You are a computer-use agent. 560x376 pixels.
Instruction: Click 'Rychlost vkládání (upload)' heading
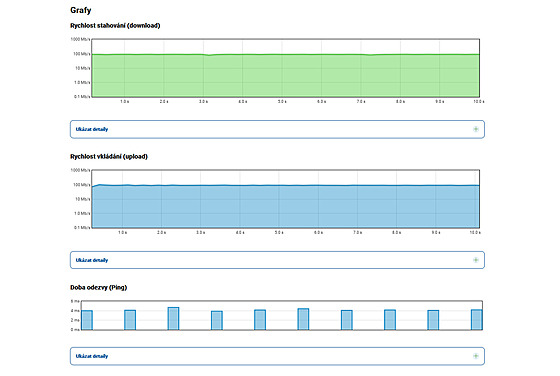click(x=109, y=156)
